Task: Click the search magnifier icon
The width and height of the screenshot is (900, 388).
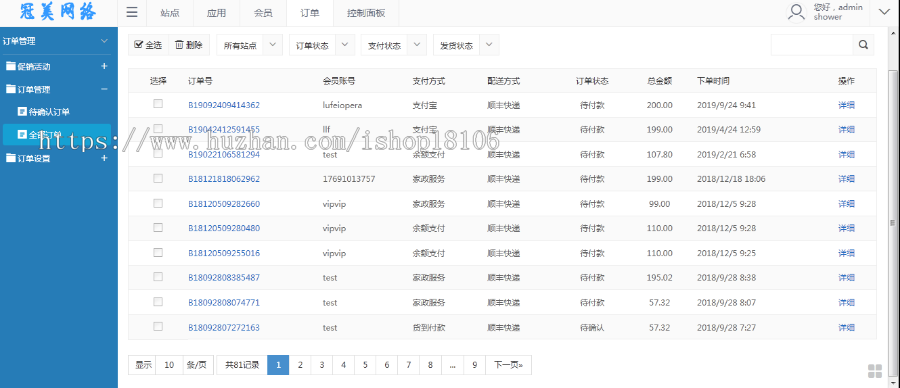Action: pos(863,45)
